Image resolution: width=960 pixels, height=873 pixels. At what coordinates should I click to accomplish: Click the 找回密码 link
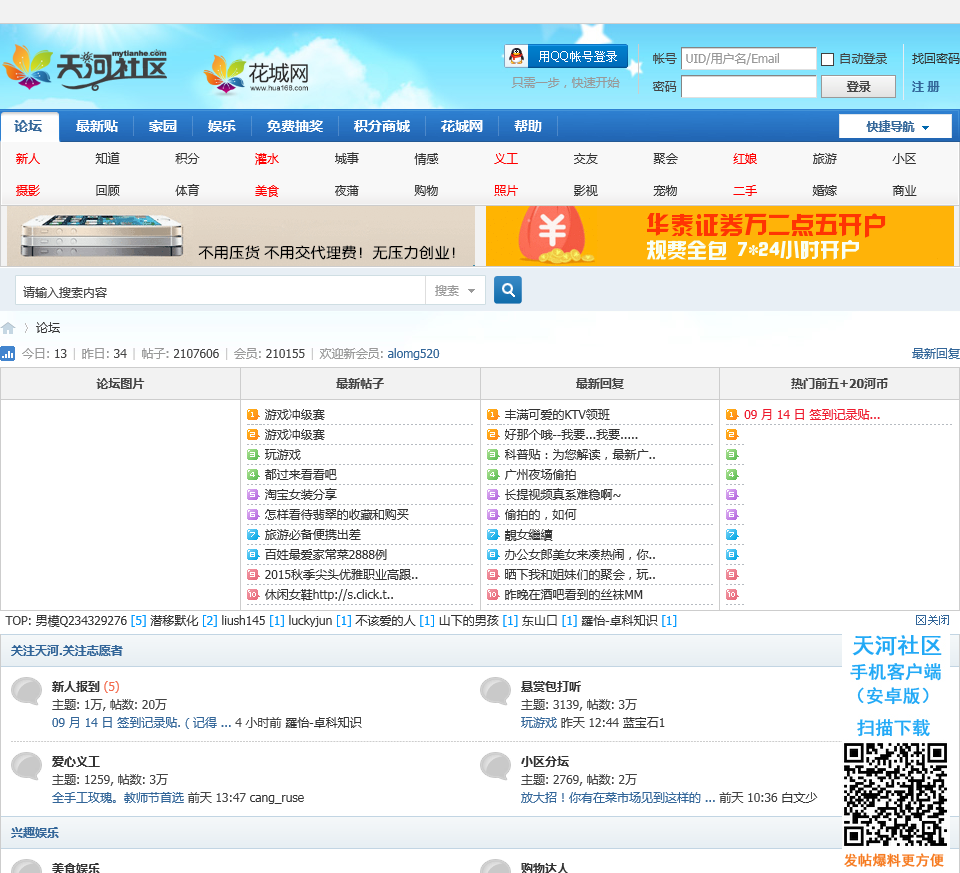(x=935, y=58)
